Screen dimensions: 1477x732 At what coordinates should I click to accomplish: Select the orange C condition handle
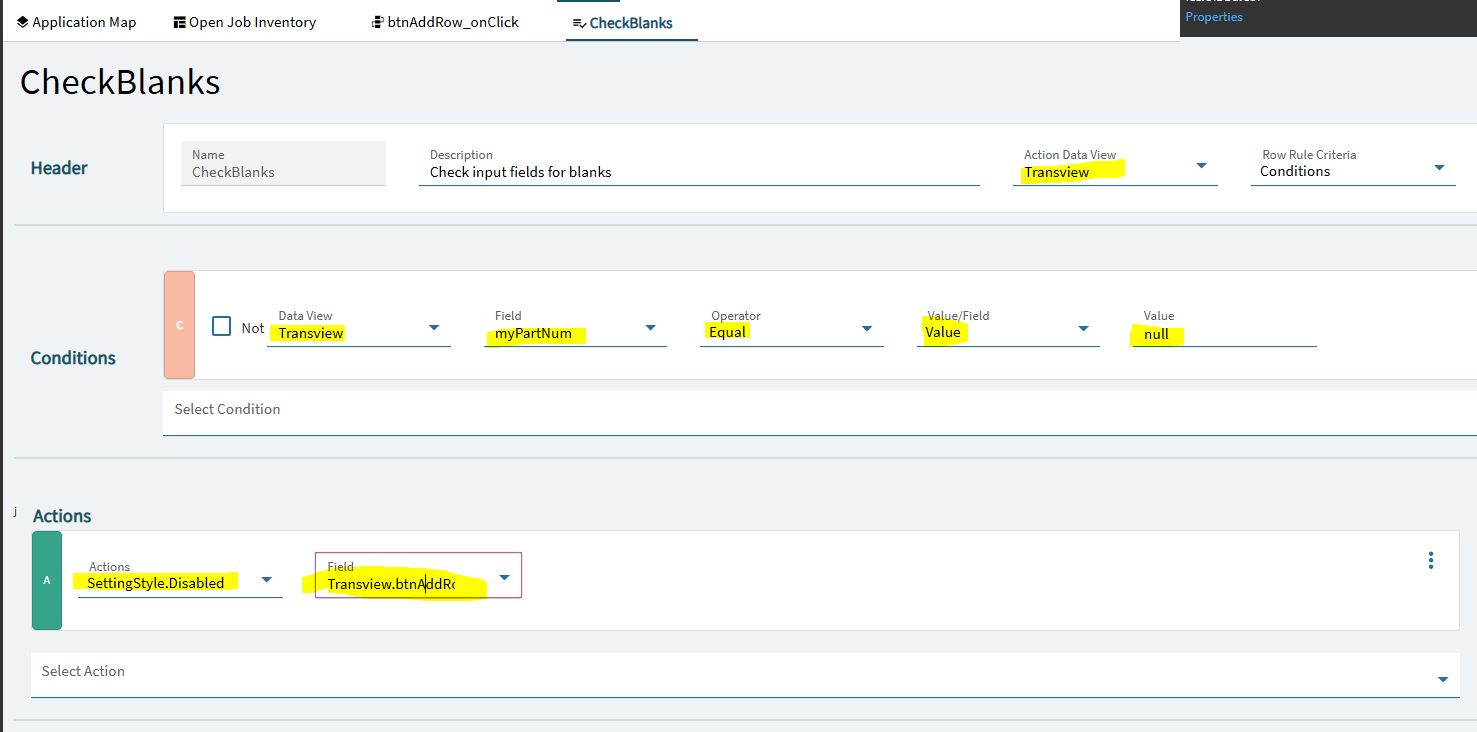click(179, 325)
